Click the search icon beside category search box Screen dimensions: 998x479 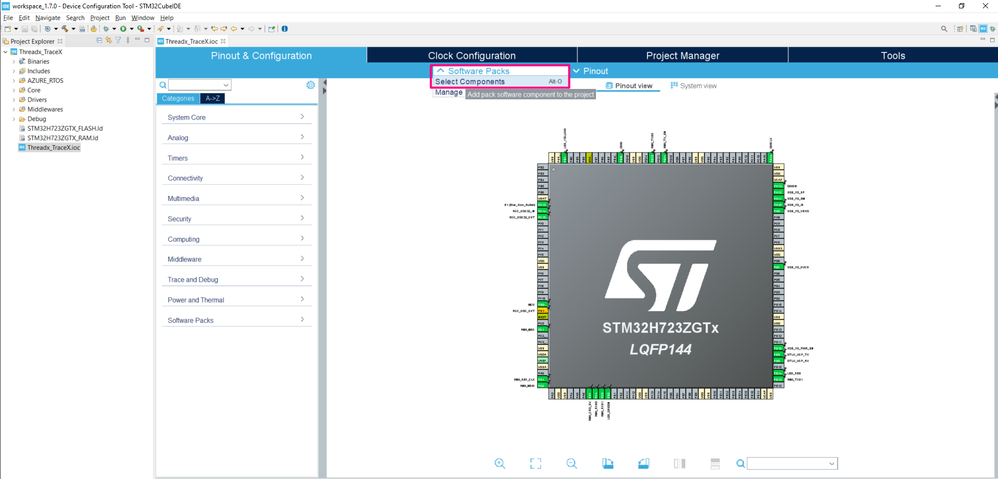pyautogui.click(x=163, y=85)
